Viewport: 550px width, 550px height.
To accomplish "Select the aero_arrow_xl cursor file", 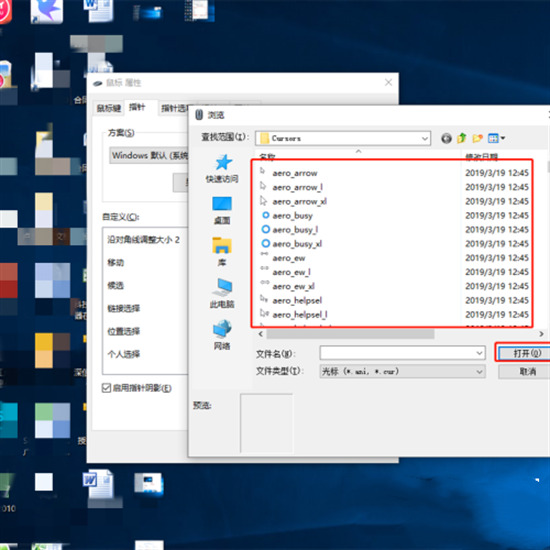I will pos(300,202).
